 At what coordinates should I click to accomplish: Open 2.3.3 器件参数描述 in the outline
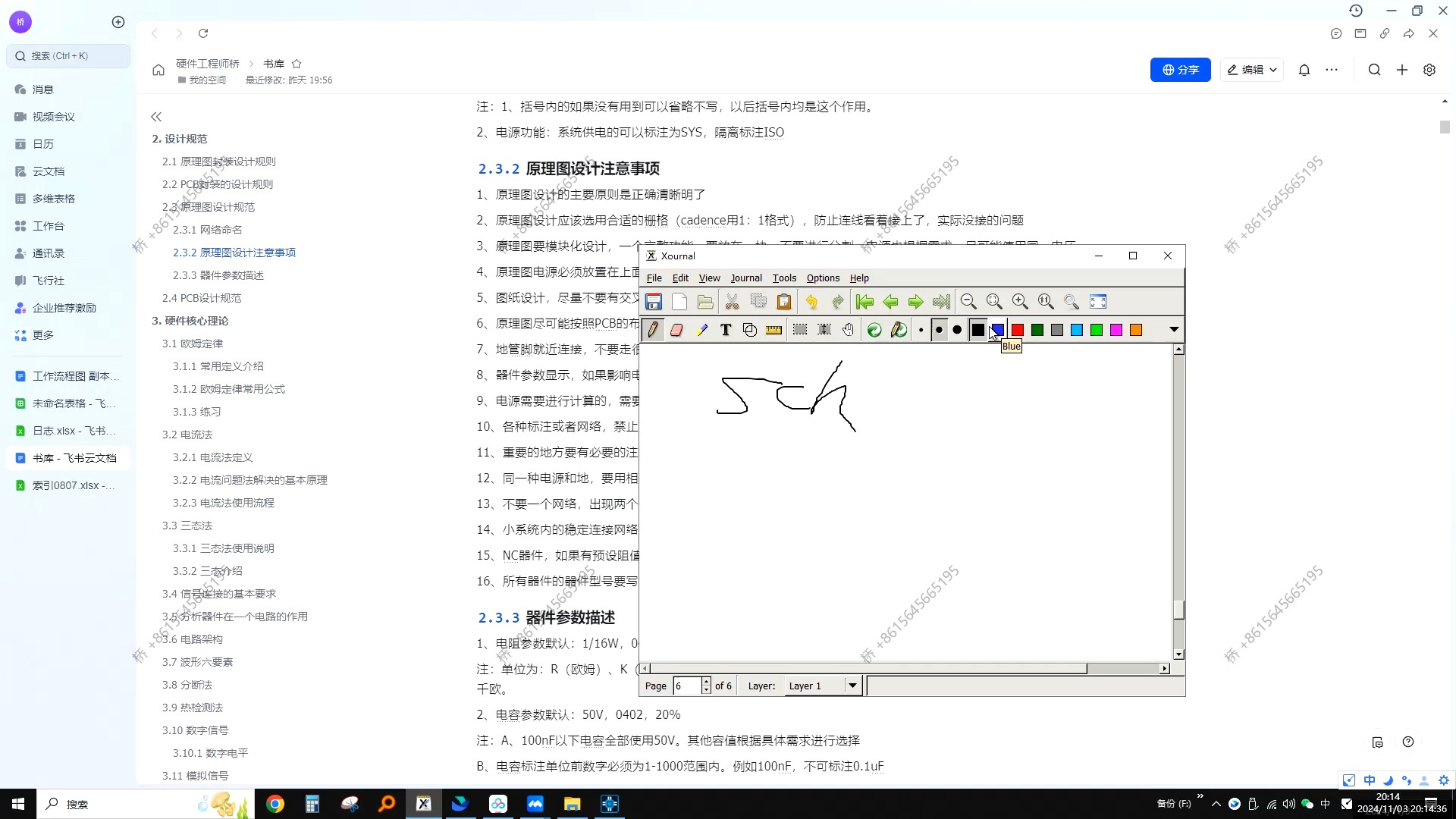point(219,275)
